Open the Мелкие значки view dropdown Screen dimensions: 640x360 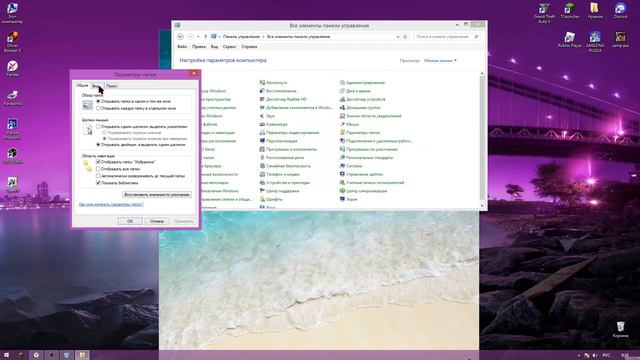(x=440, y=60)
